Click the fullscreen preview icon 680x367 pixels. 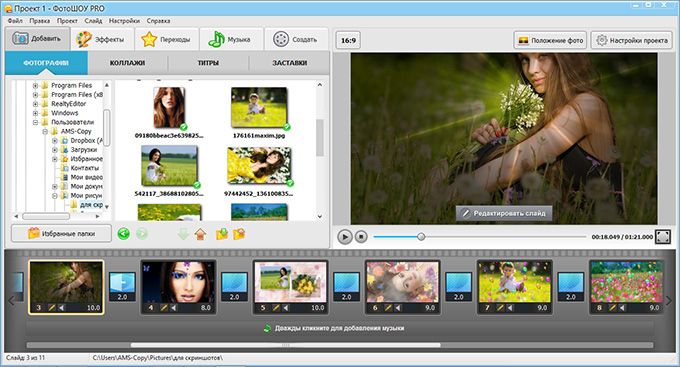coord(663,237)
